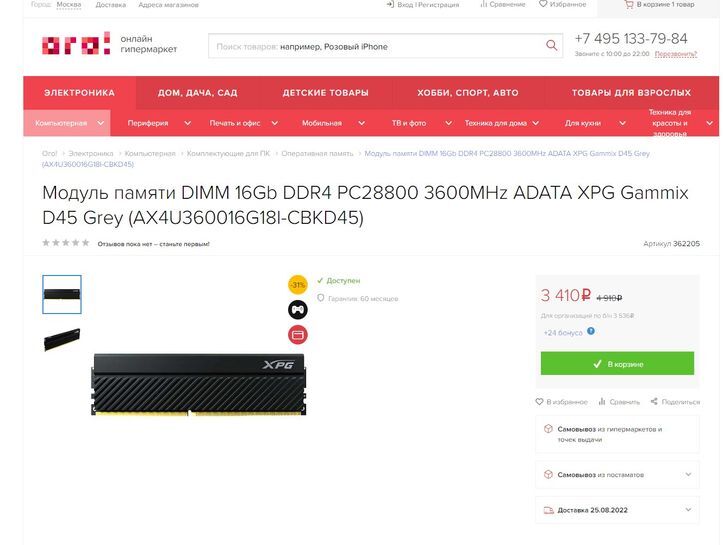Viewport: 723px width, 545px height.
Task: Select the ДЕТСКИЕ ТОВАРЫ menu tab
Action: coord(326,93)
